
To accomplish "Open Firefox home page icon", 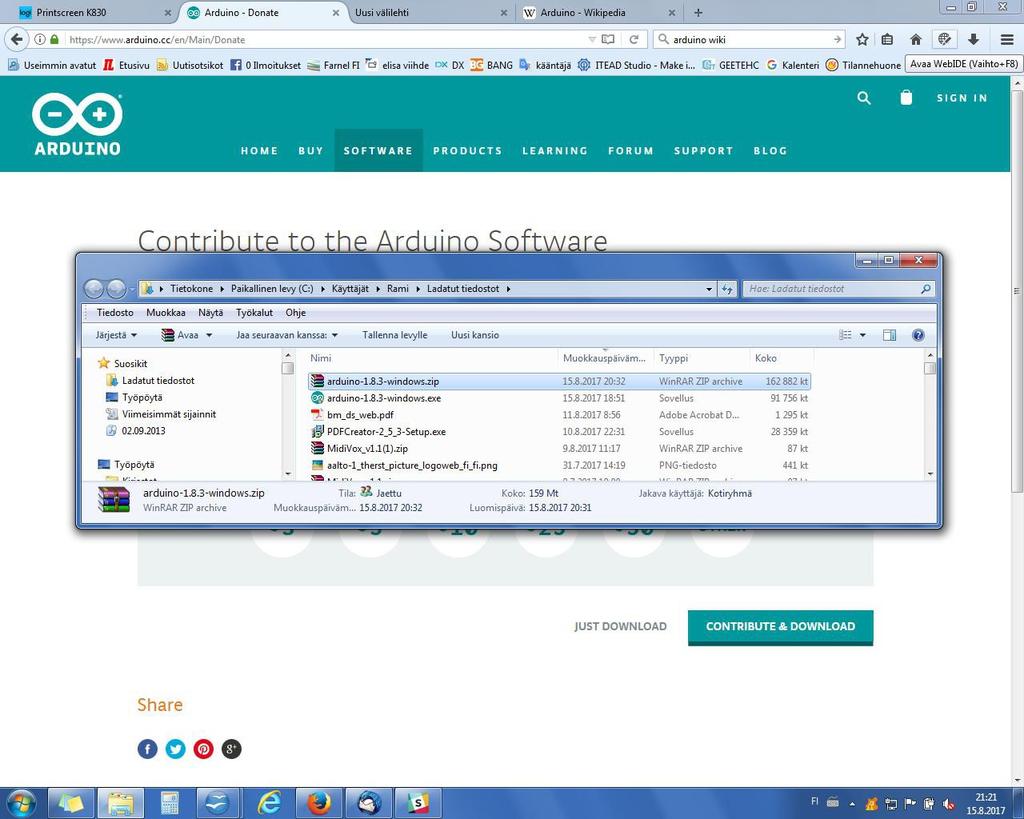I will [916, 39].
